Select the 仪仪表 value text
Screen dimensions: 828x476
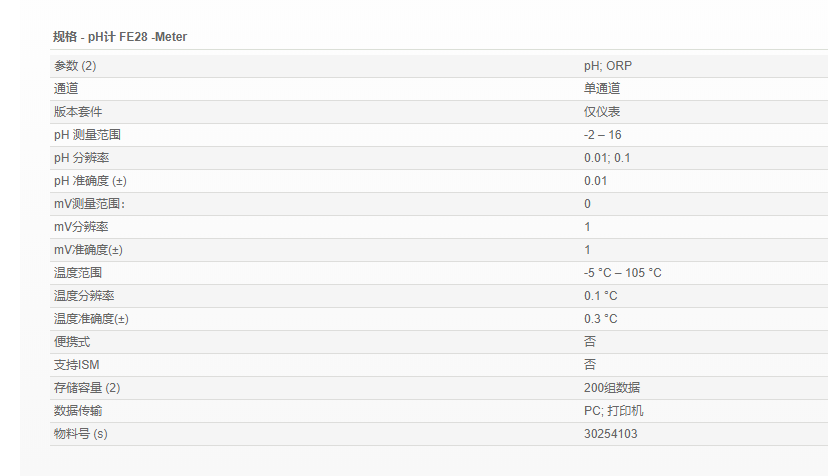click(602, 112)
